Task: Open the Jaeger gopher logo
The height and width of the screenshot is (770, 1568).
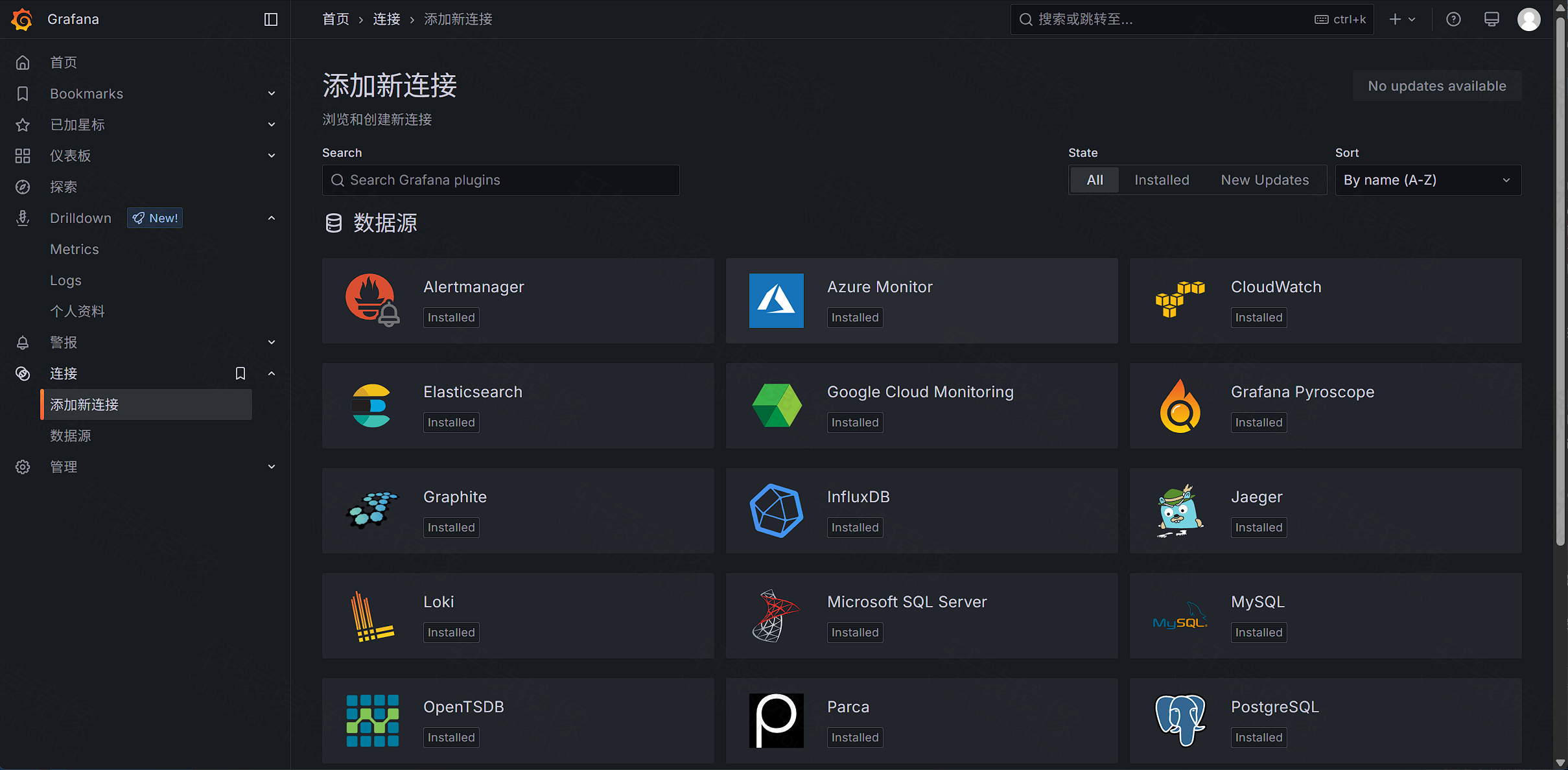Action: (x=1180, y=510)
